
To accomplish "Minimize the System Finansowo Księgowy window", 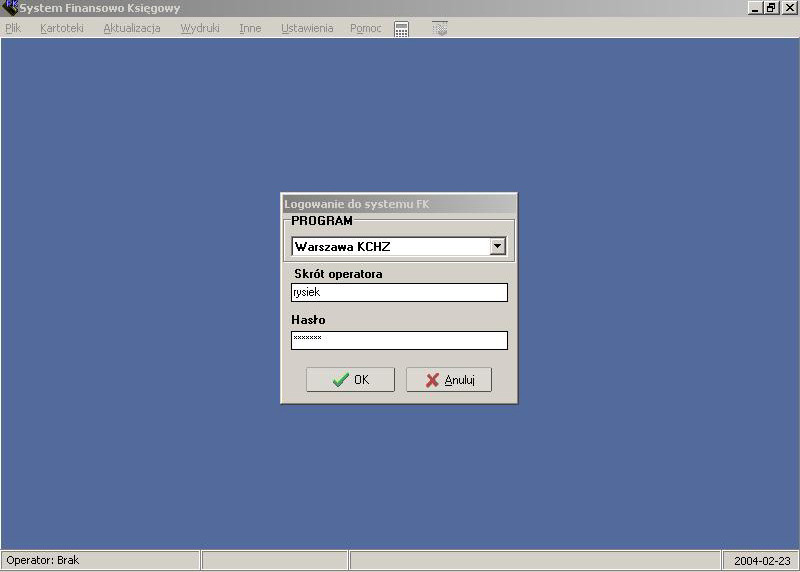I will coord(755,8).
